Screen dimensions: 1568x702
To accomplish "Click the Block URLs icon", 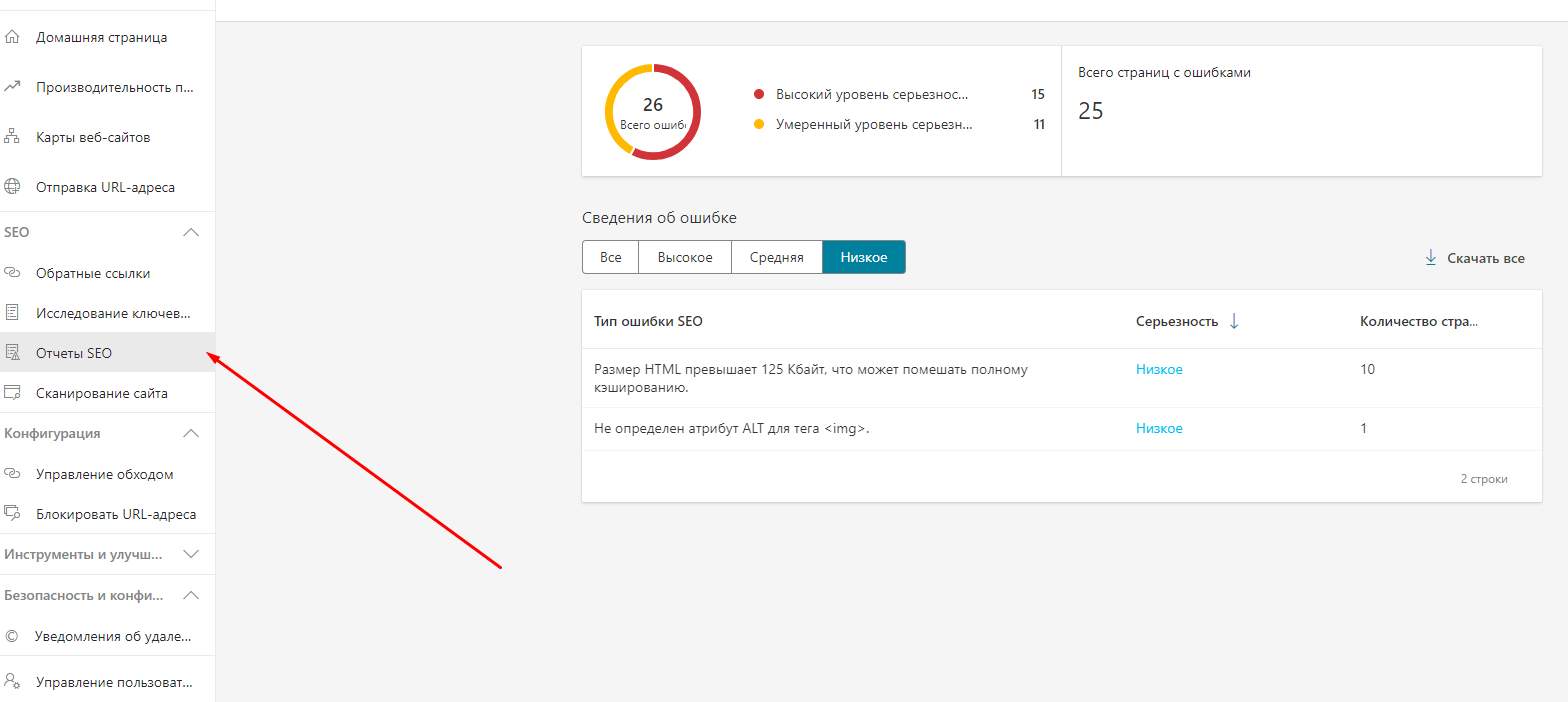I will tap(12, 514).
